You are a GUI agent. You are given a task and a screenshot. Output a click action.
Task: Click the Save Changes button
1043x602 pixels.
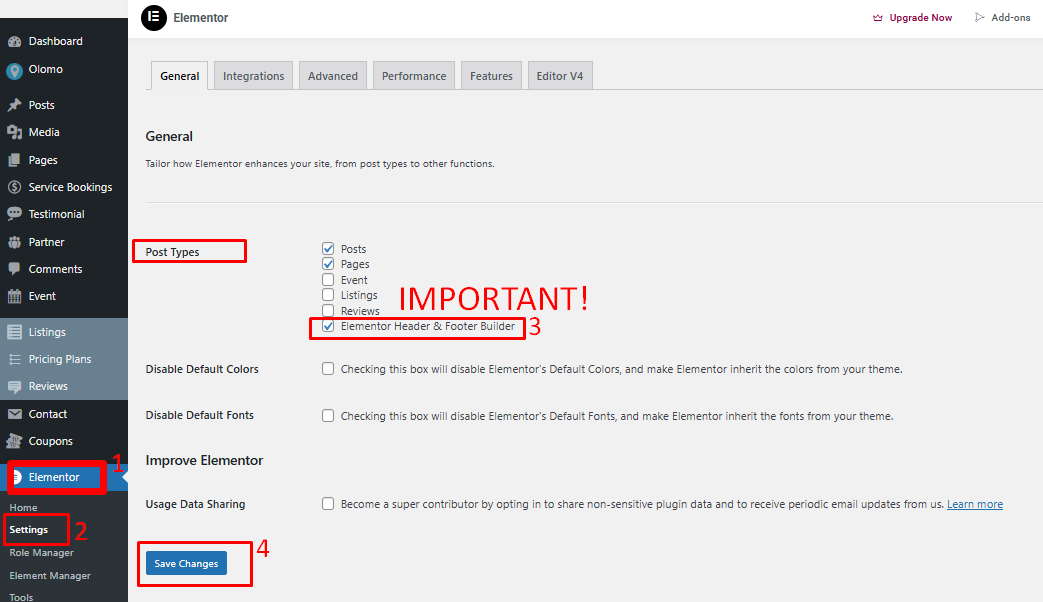click(x=186, y=564)
